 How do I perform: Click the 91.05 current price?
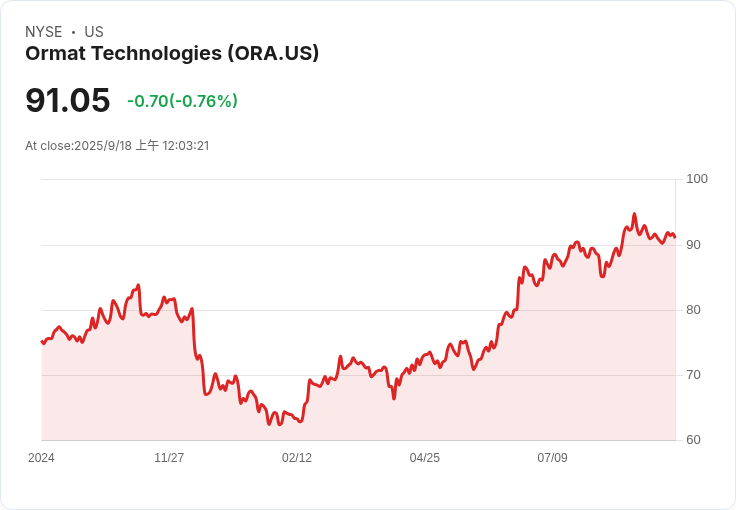coord(68,100)
